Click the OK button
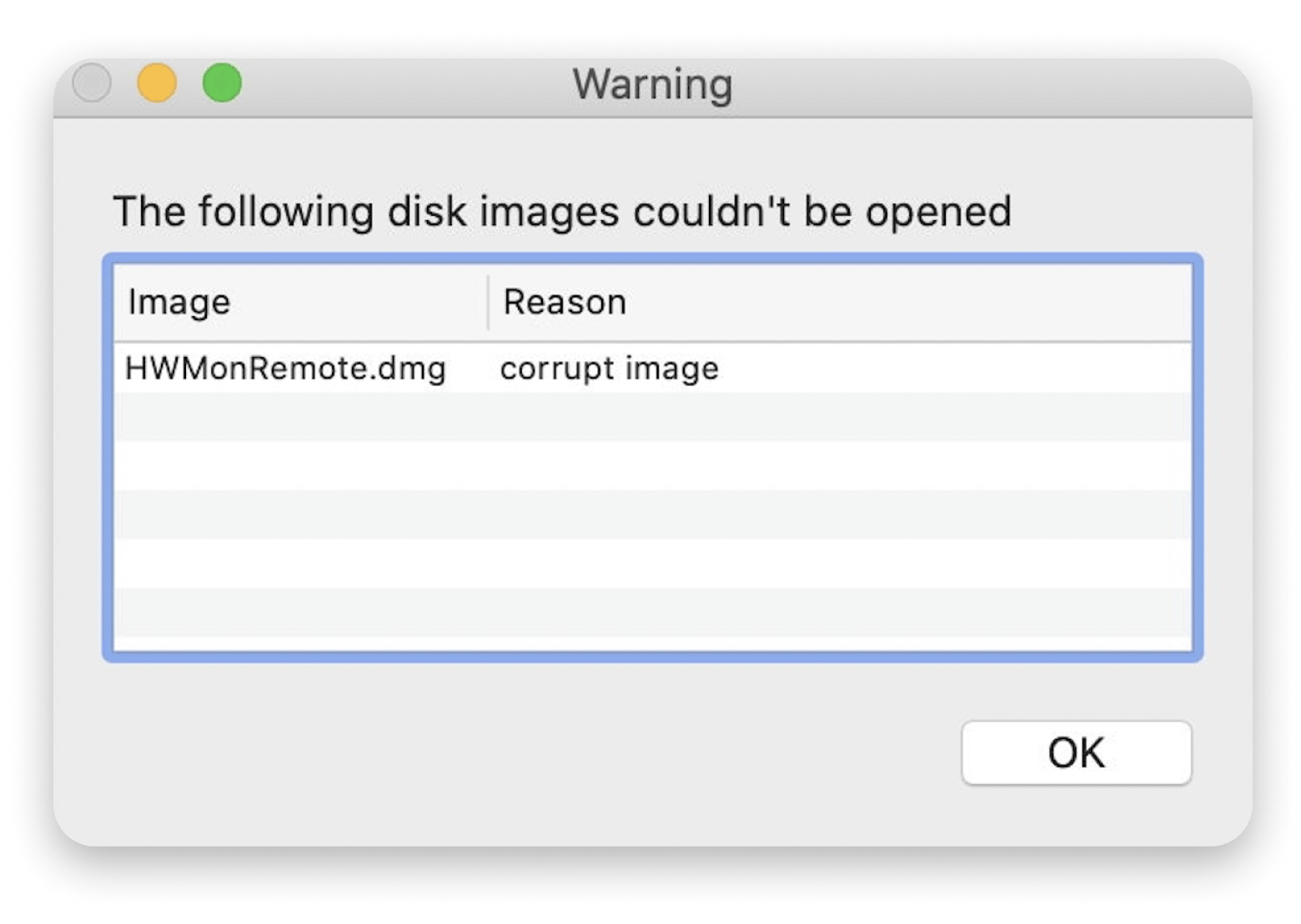This screenshot has height=924, width=1301. (1076, 752)
